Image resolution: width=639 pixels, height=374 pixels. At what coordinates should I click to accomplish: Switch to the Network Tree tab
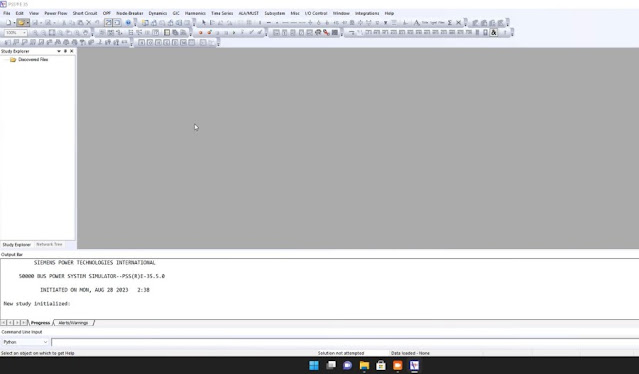[x=49, y=244]
